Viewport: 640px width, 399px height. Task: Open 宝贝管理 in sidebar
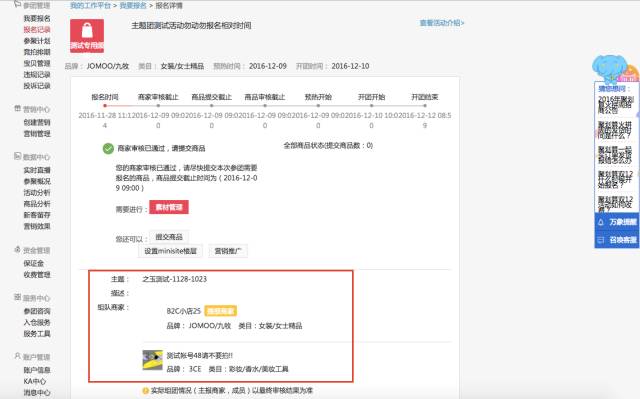tap(37, 64)
